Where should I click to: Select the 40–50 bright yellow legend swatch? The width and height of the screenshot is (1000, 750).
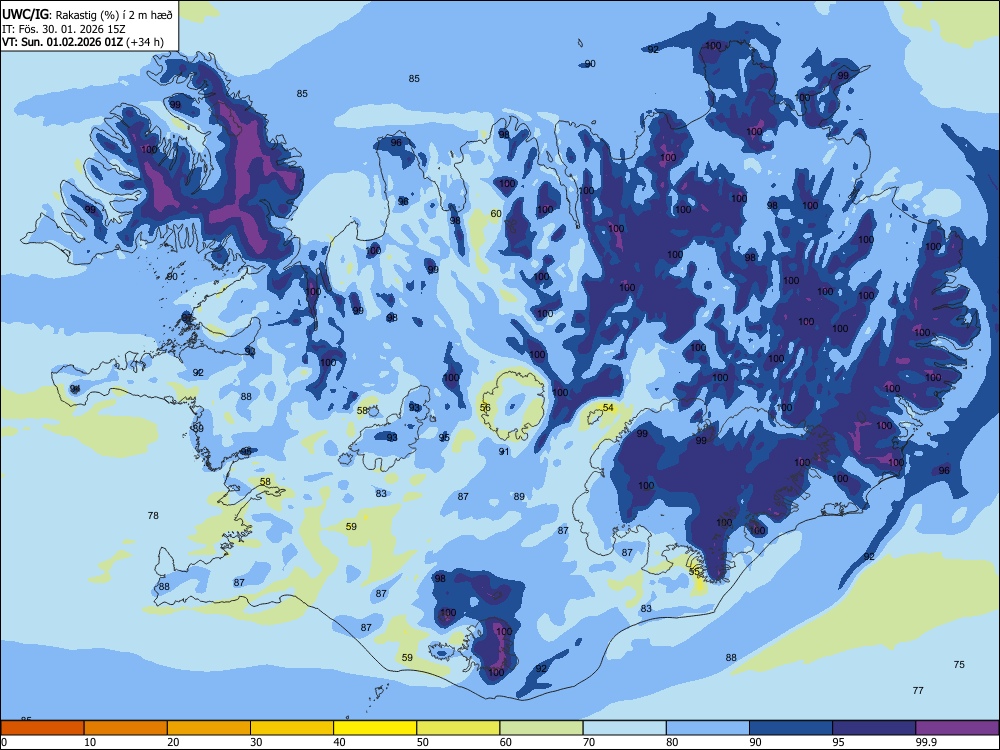(x=375, y=728)
